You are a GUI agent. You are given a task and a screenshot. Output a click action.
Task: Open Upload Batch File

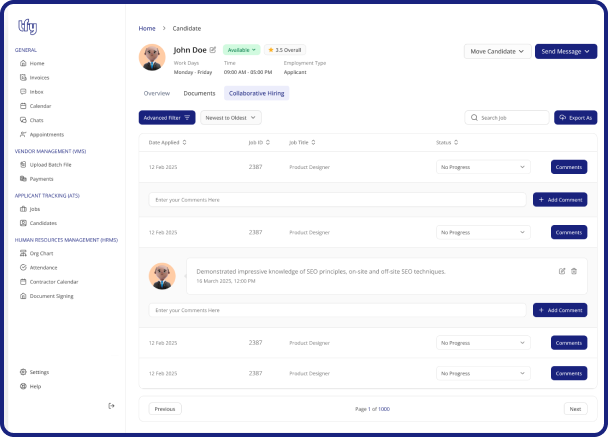pyautogui.click(x=46, y=165)
